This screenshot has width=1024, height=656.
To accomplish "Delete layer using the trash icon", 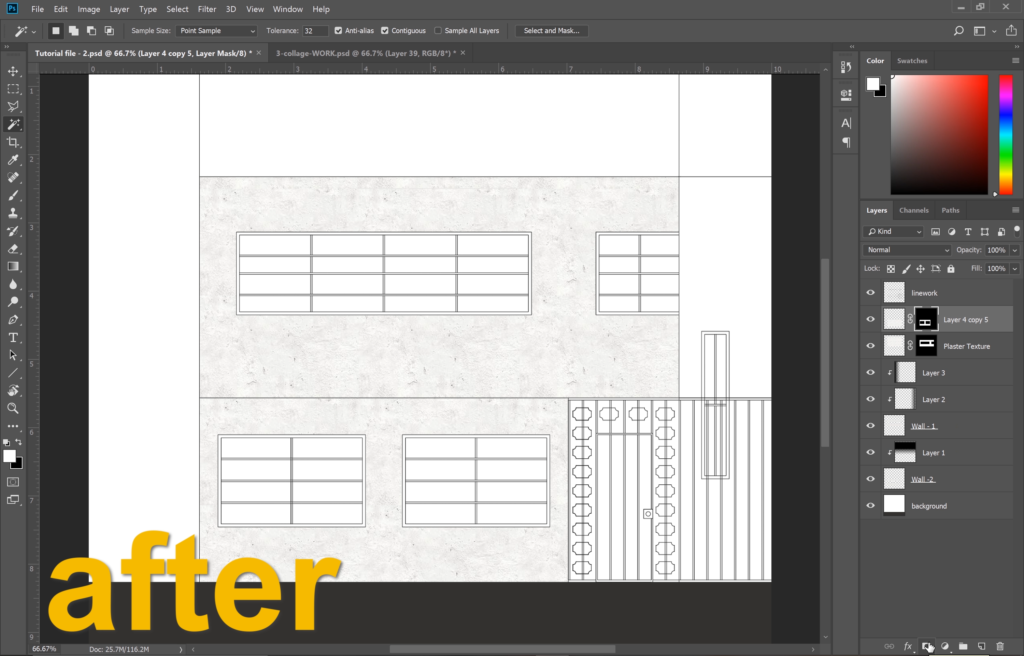I will (x=1000, y=646).
